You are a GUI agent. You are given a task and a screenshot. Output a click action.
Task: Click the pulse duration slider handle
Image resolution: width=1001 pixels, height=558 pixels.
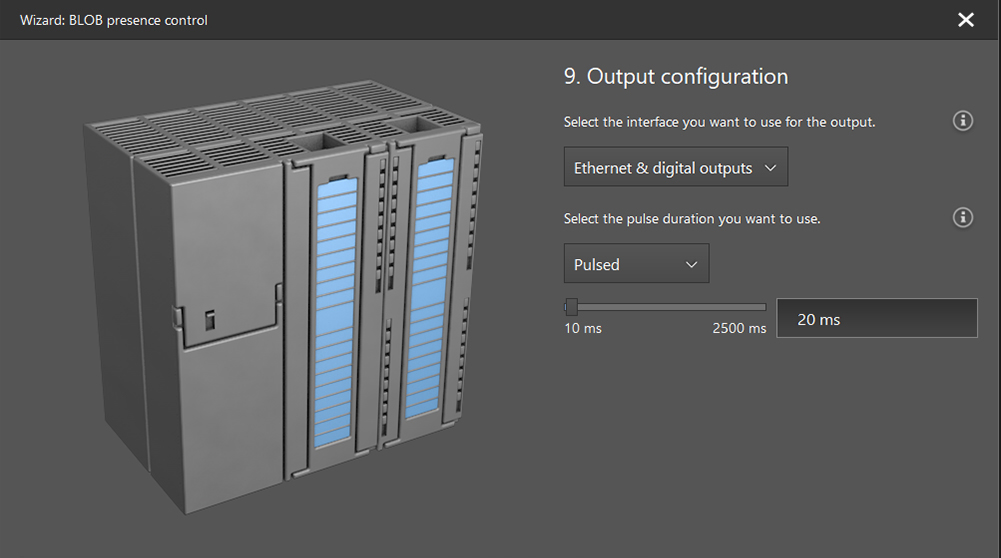[x=571, y=307]
